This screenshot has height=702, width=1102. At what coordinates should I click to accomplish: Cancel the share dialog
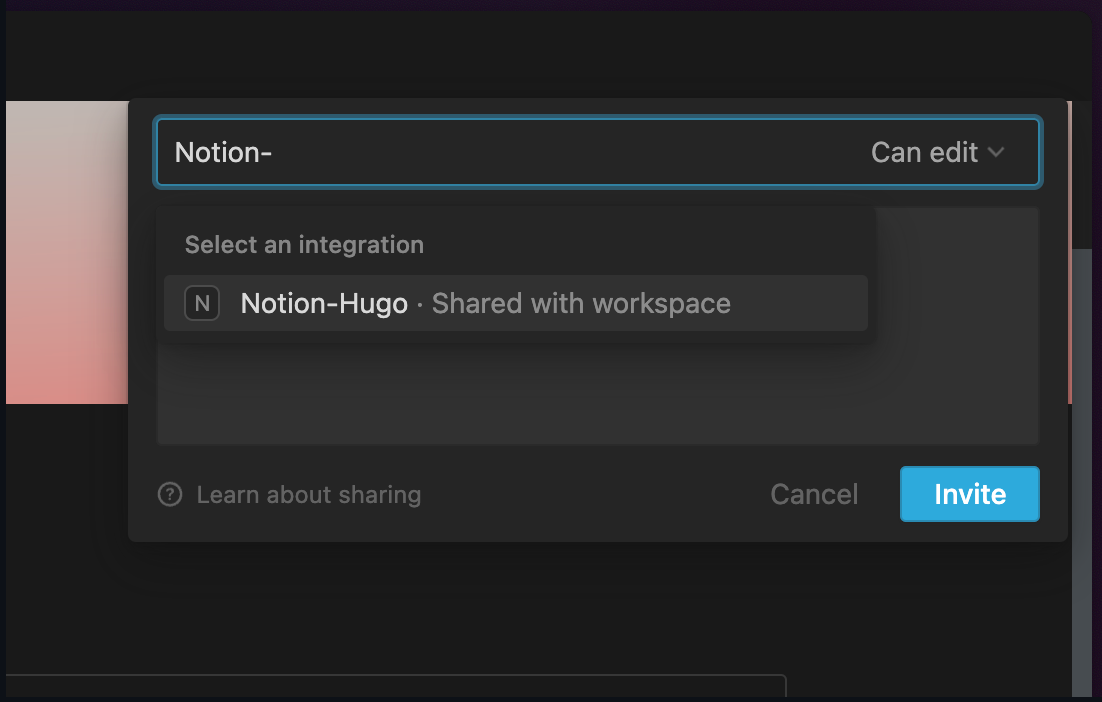[x=814, y=494]
